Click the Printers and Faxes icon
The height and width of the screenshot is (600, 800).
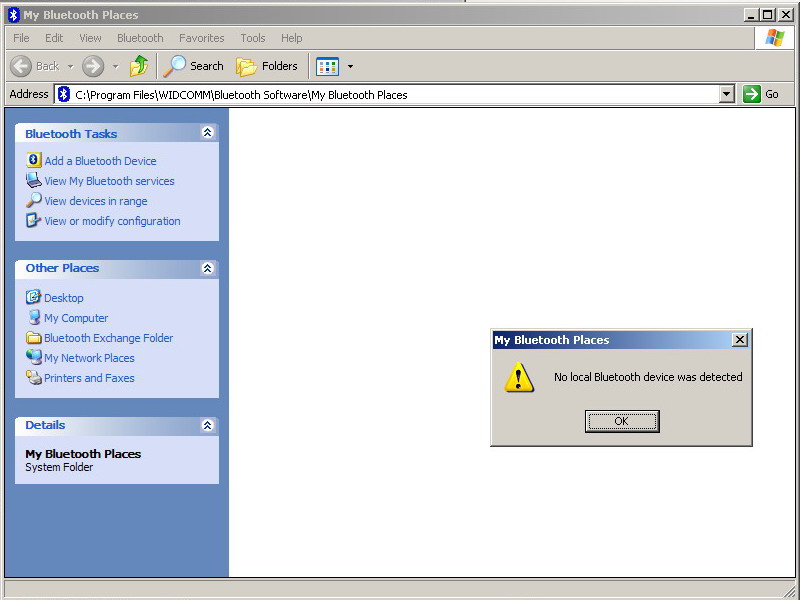(34, 378)
